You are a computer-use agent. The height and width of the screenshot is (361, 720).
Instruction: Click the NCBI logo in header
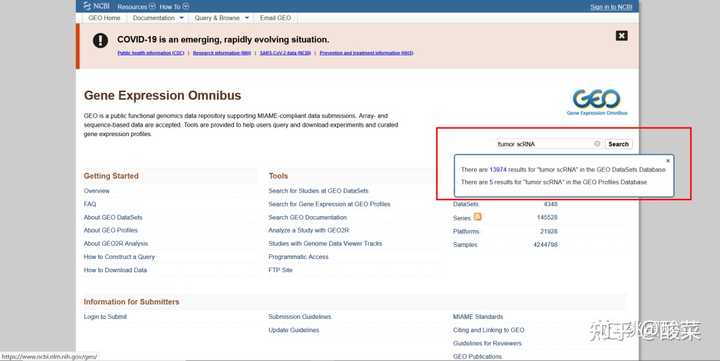point(96,6)
